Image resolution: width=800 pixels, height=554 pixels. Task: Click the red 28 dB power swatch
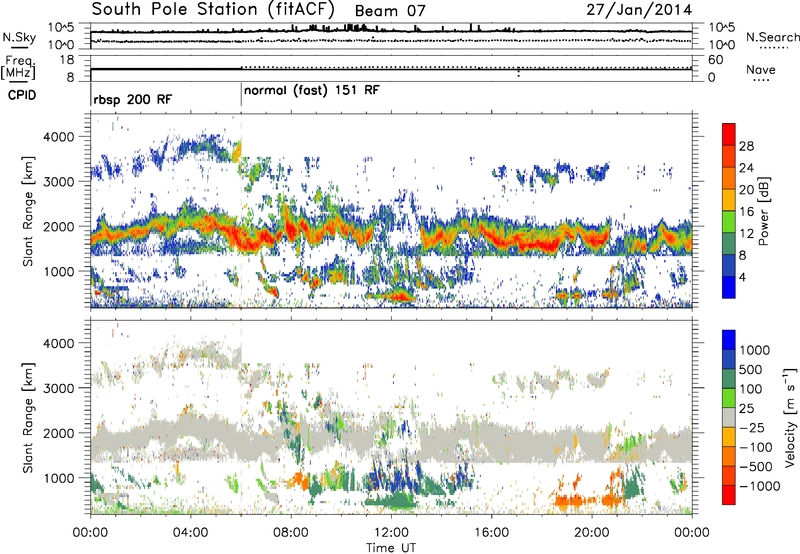pos(729,134)
